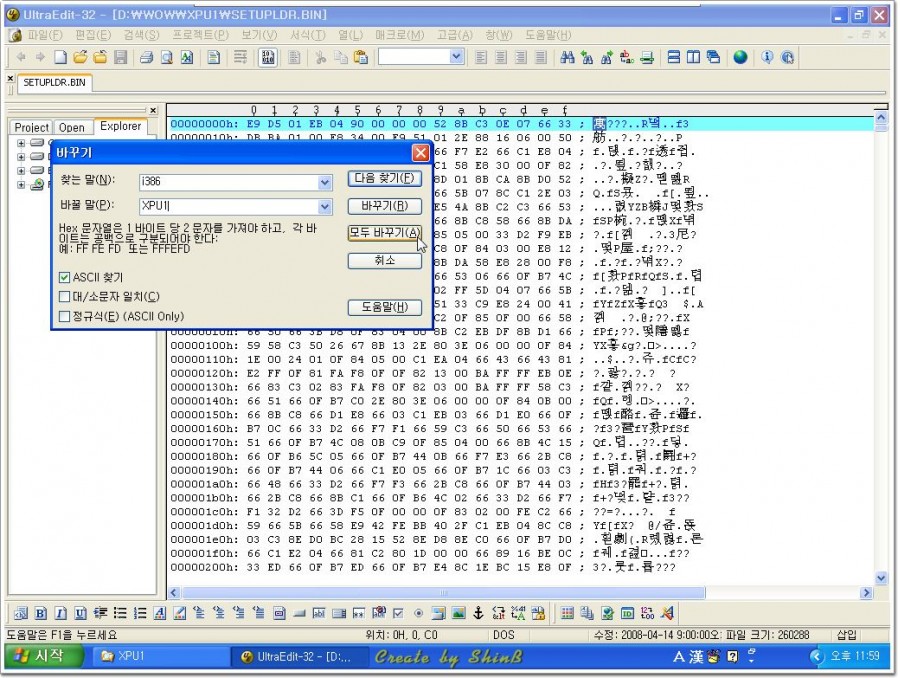The height and width of the screenshot is (678, 900).
Task: Click the 모두 바꾸기(A) button
Action: pos(385,233)
